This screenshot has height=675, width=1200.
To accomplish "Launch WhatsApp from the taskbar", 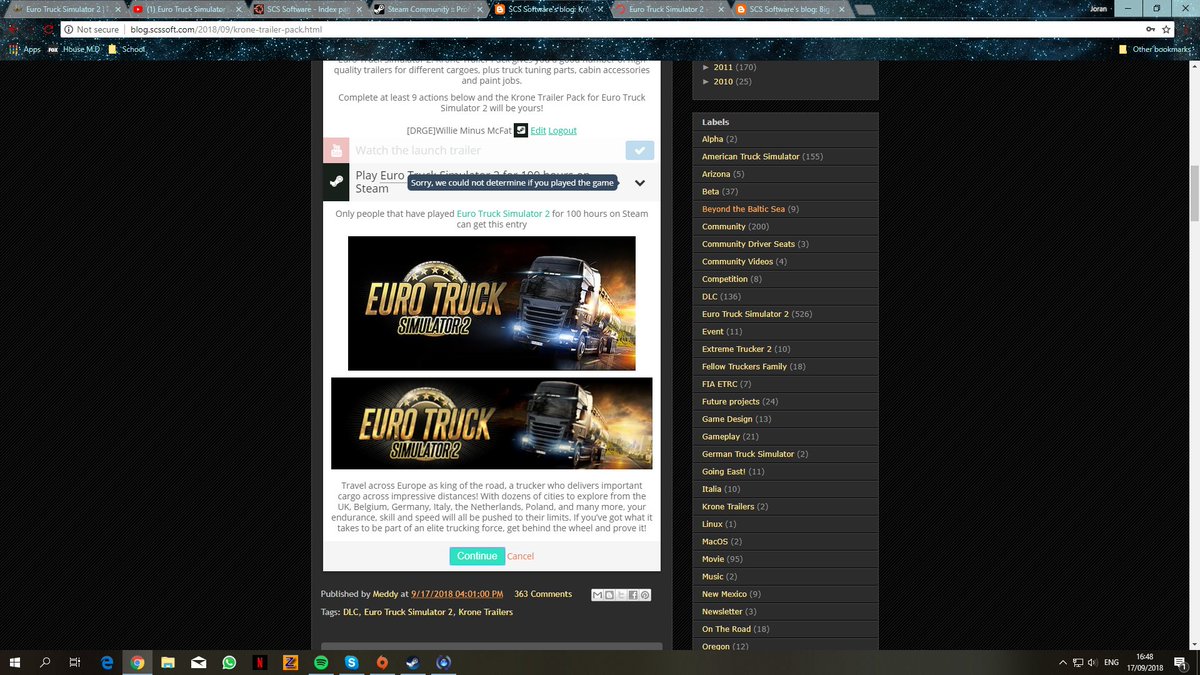I will pos(229,662).
